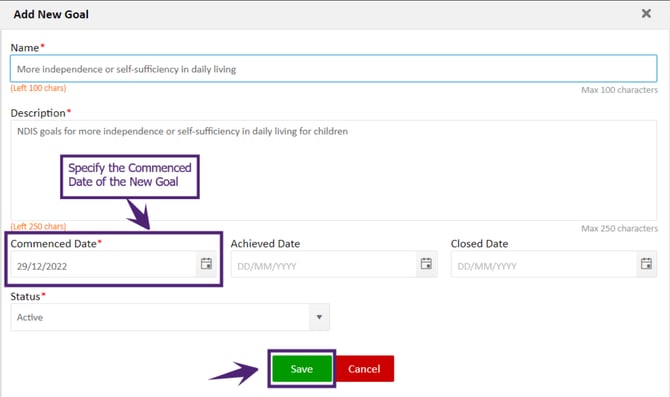Screen dimensions: 670x397
Task: Click the Commenced Date field showing 29/12/2022
Action: tap(103, 265)
